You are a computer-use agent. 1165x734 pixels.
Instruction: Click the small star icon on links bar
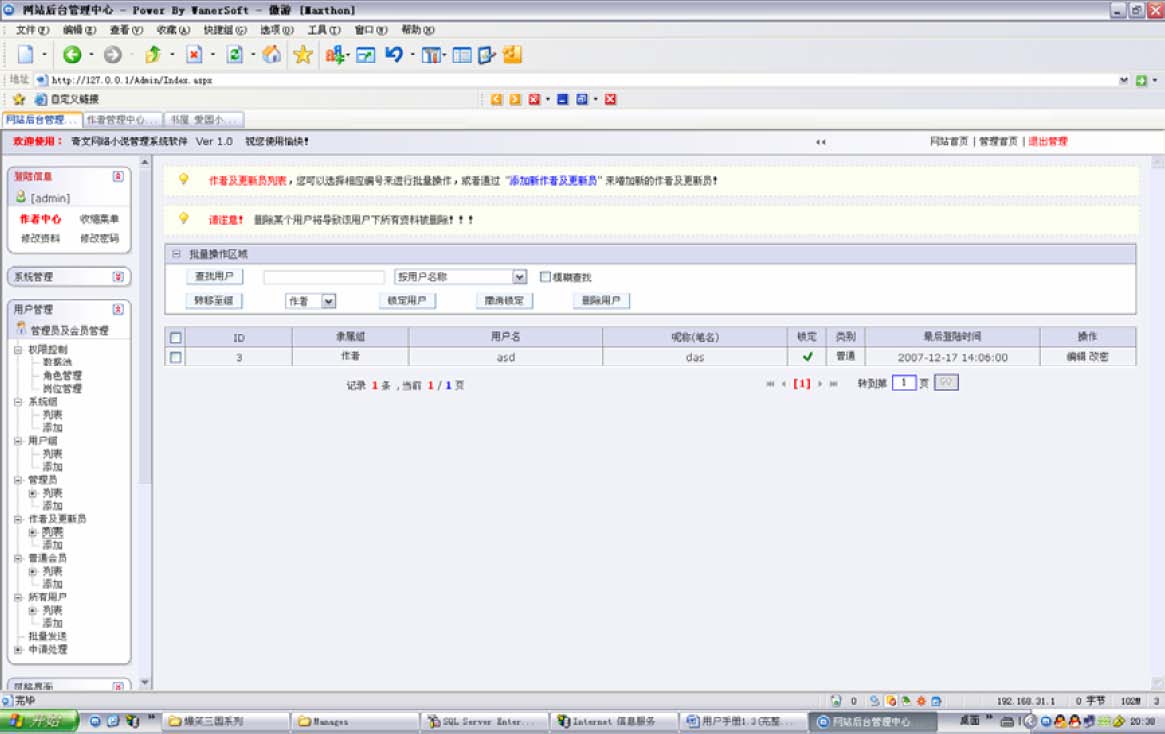coord(19,99)
